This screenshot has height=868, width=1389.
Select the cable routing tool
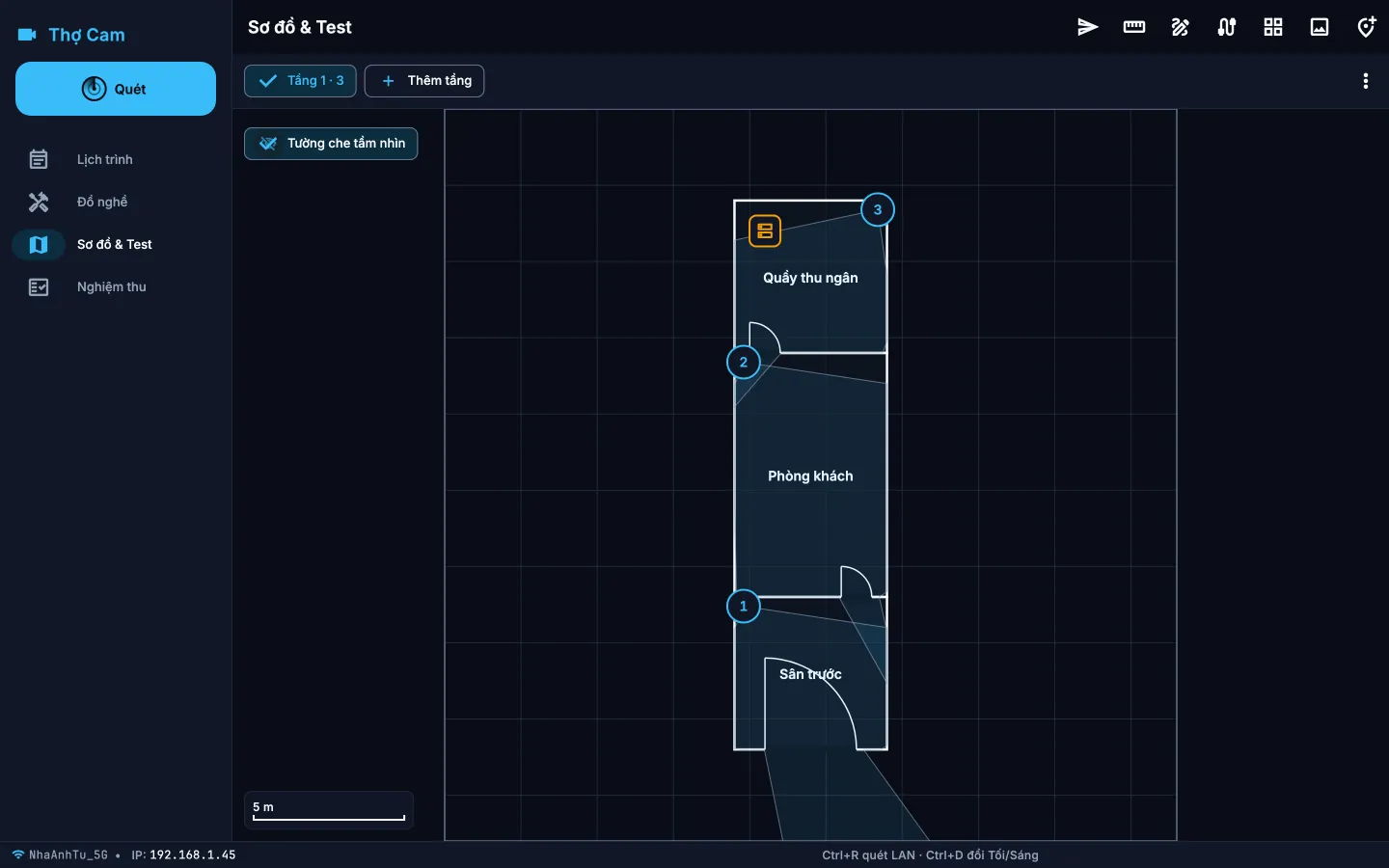pyautogui.click(x=1227, y=27)
